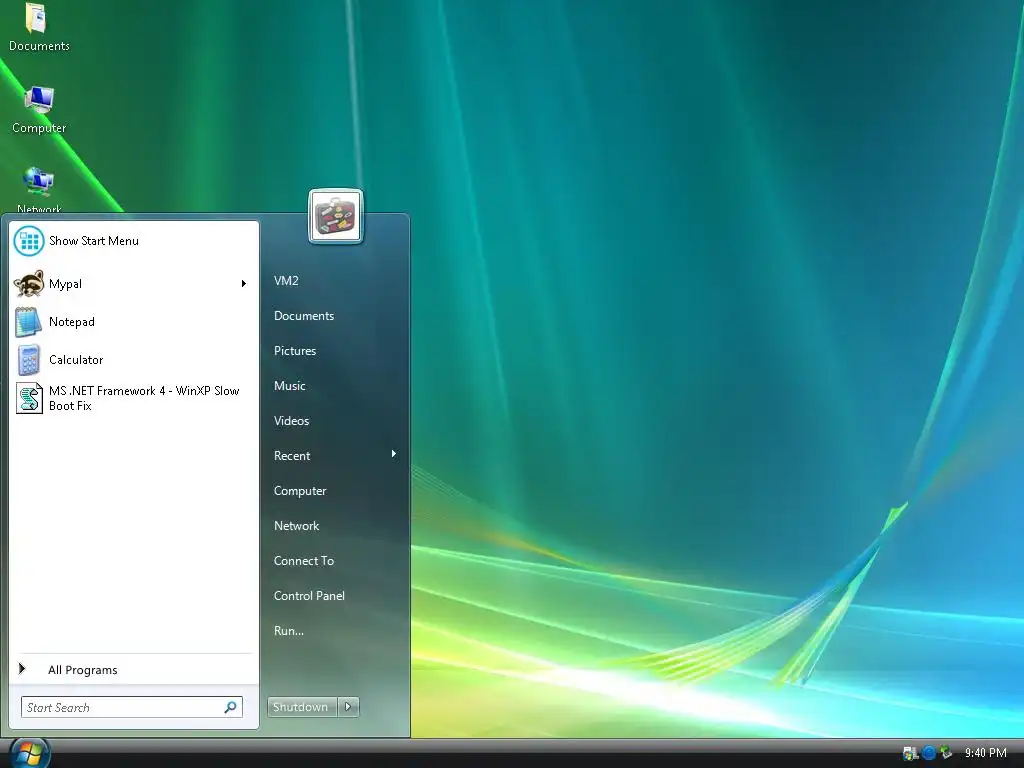Select Computer desktop icon
The height and width of the screenshot is (768, 1024).
pyautogui.click(x=39, y=110)
